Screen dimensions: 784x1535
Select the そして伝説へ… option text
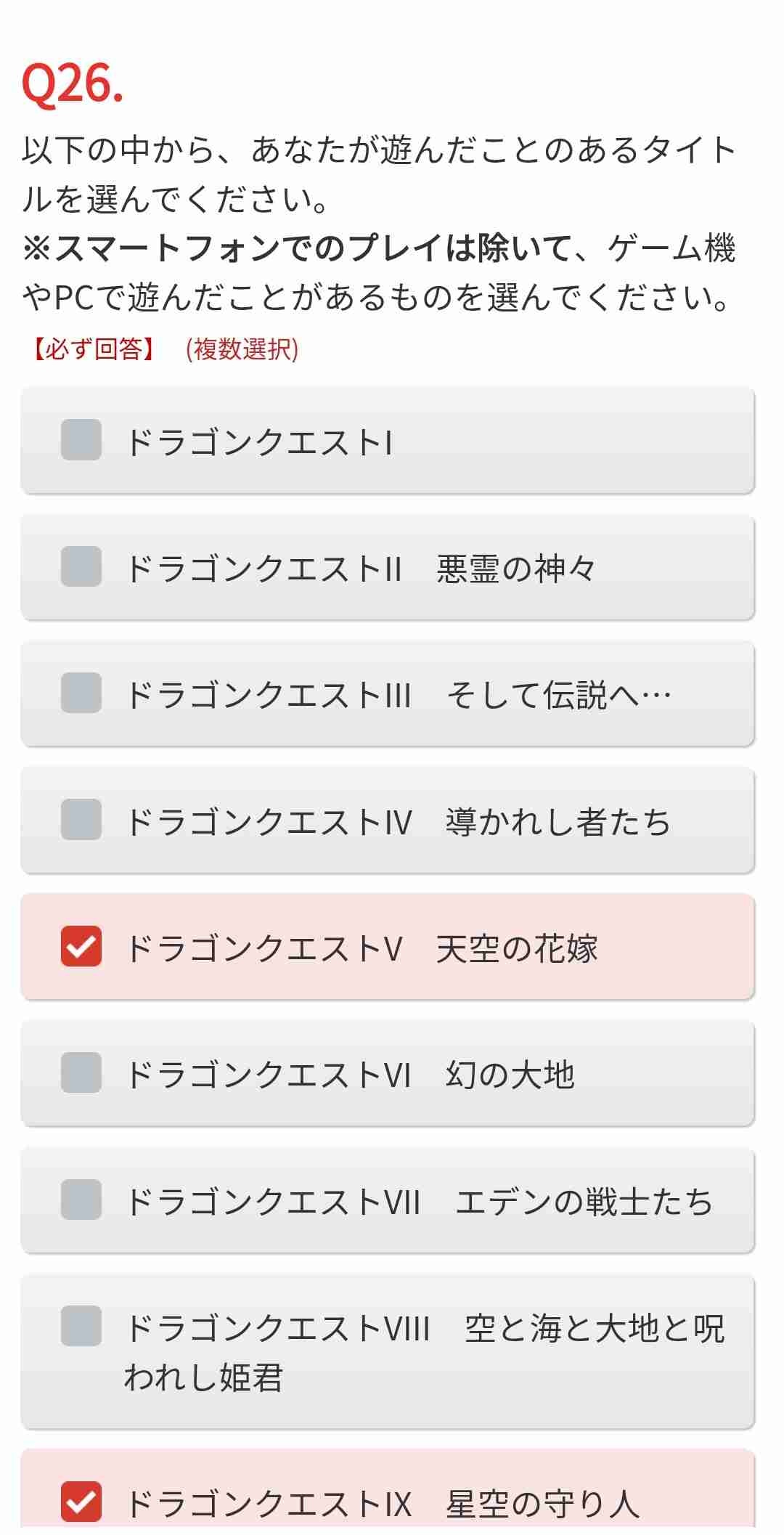click(558, 695)
